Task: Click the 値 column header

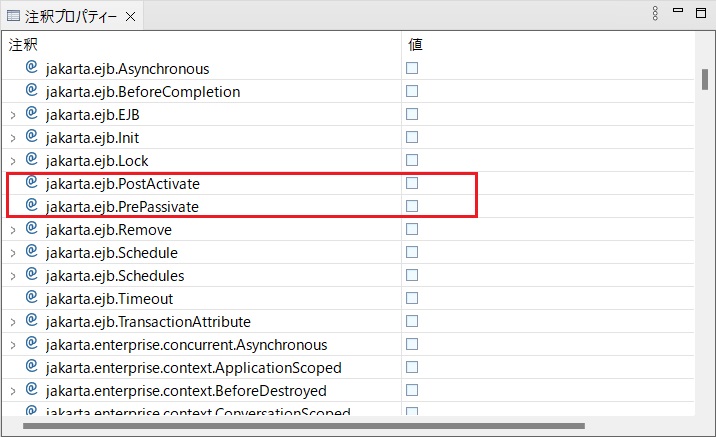Action: pyautogui.click(x=416, y=45)
